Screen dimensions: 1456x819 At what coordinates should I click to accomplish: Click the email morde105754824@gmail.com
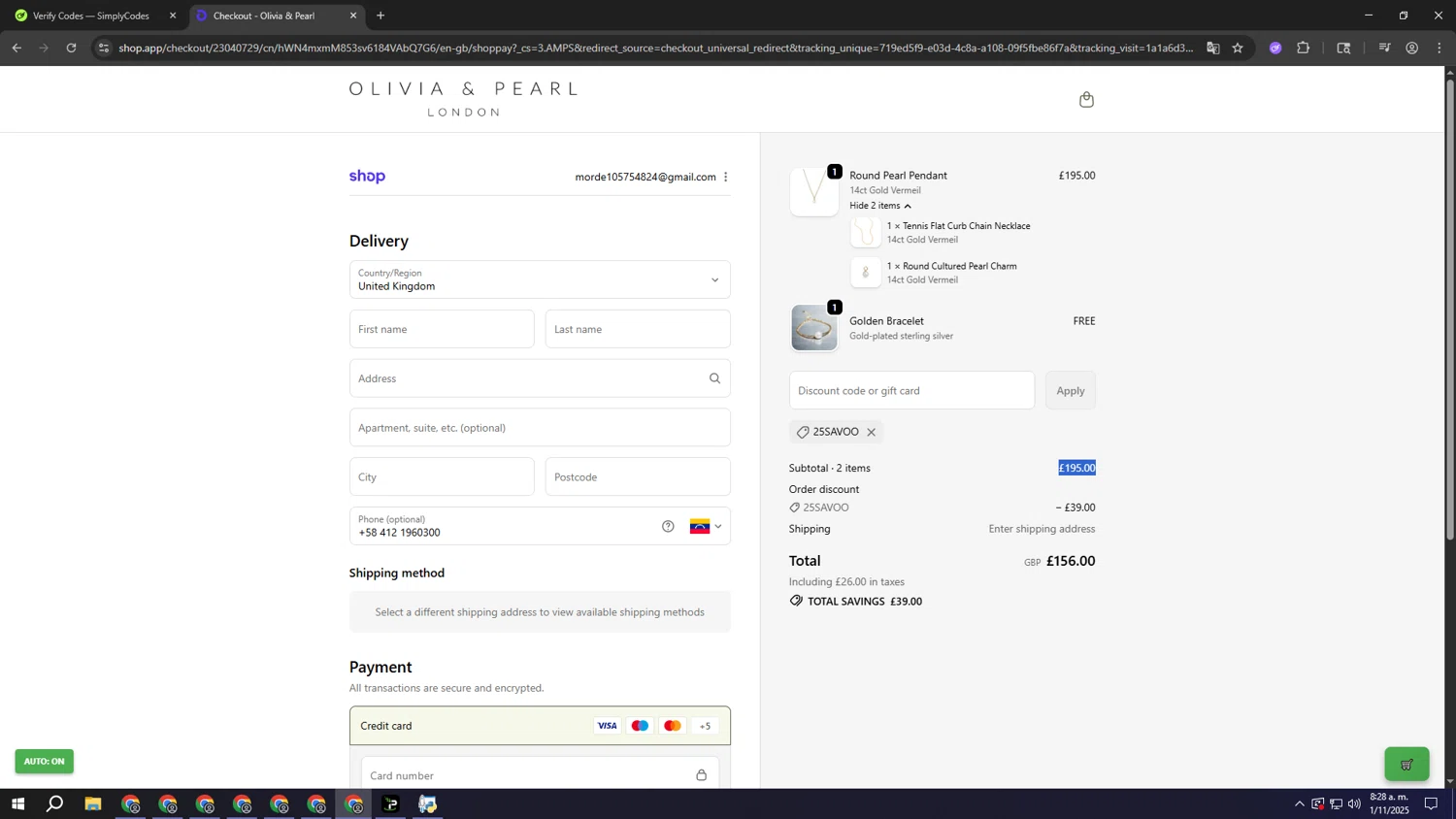pos(645,177)
